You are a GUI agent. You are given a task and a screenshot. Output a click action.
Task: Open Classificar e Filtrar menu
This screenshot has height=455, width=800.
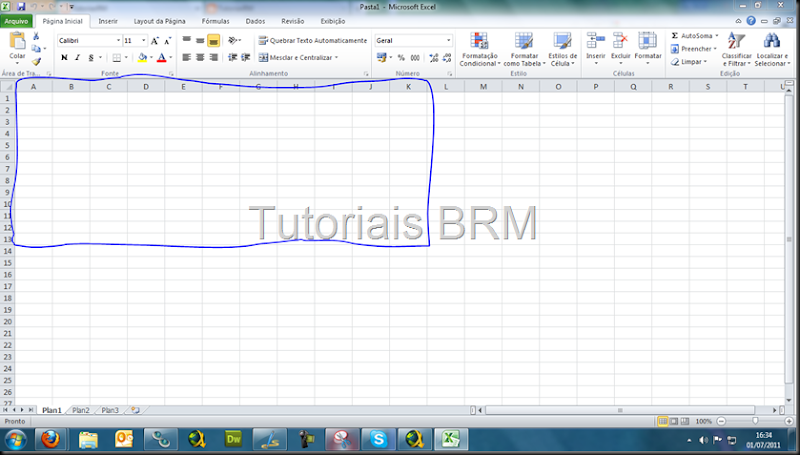pos(736,49)
